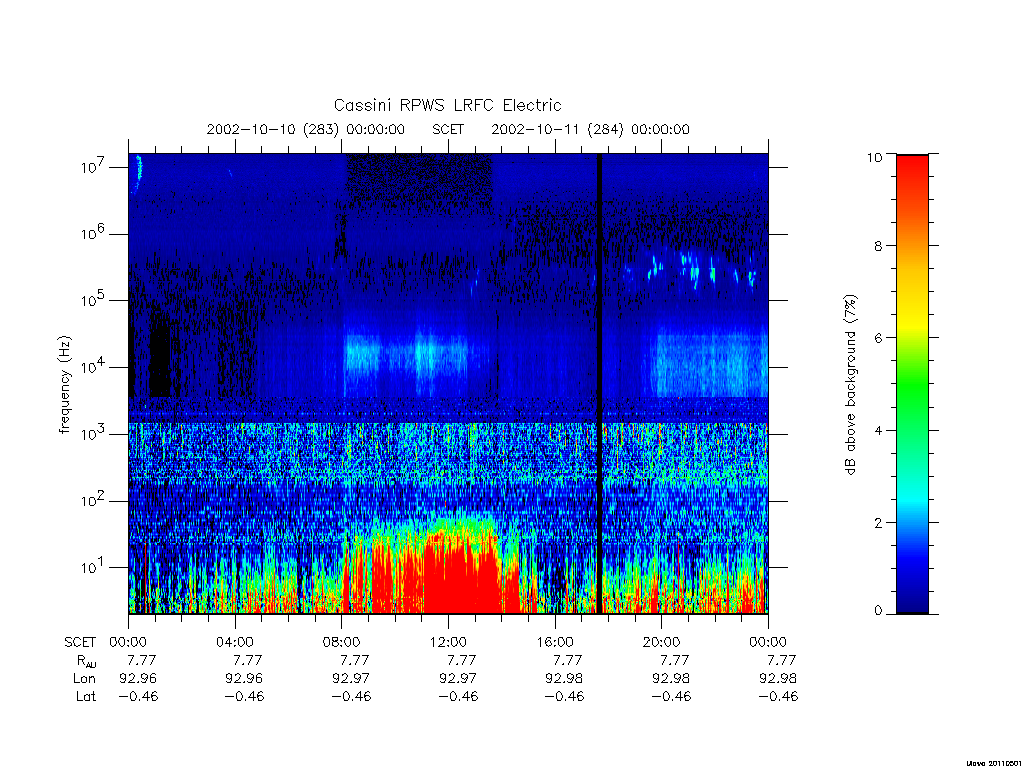Click the "SCET" row label below the plot
1024x768 pixels.
(80, 642)
